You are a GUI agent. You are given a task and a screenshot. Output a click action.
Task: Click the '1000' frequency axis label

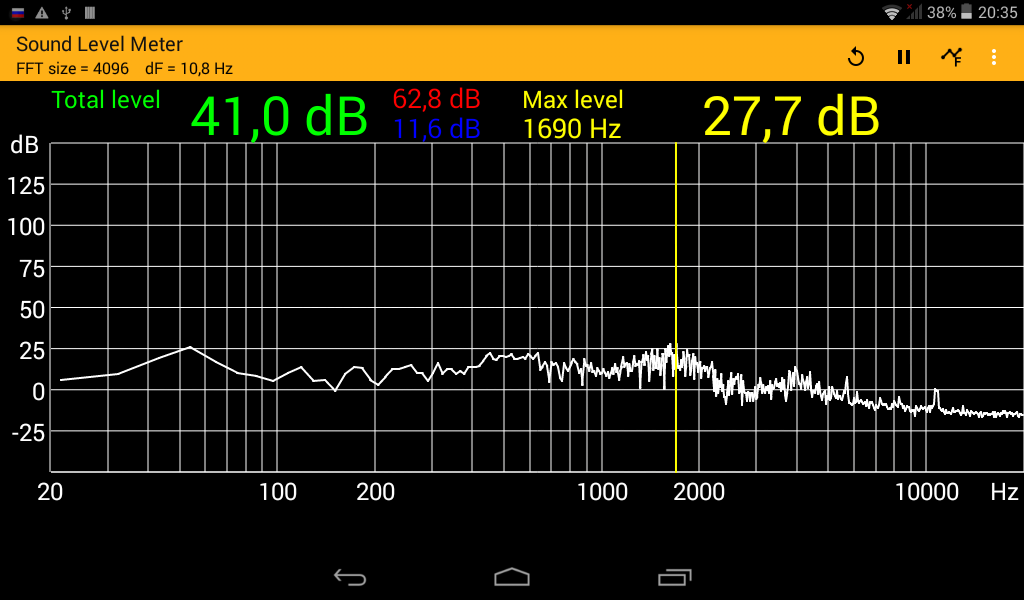tap(602, 492)
